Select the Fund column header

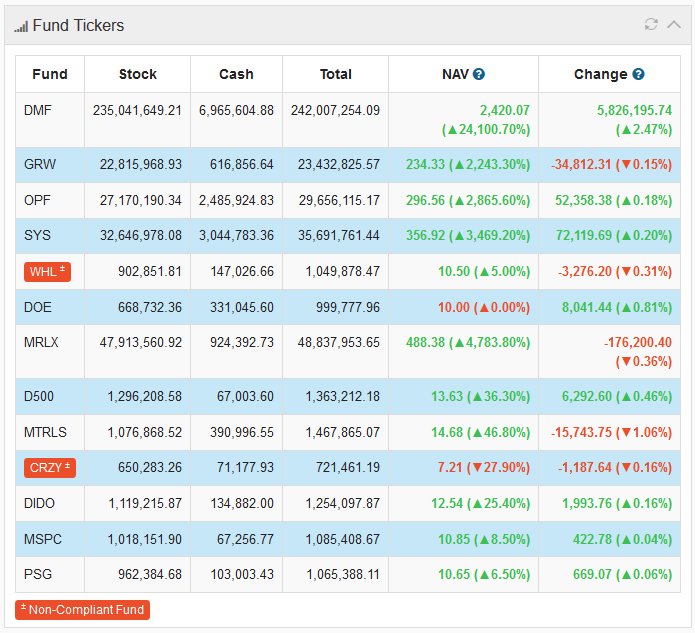[x=50, y=74]
